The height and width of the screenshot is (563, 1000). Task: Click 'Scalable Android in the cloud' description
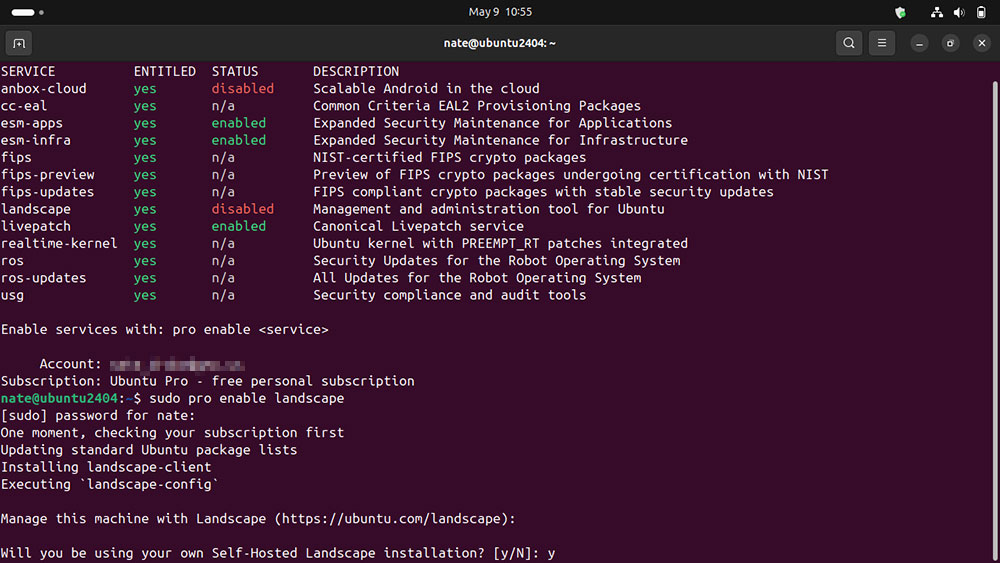[426, 89]
